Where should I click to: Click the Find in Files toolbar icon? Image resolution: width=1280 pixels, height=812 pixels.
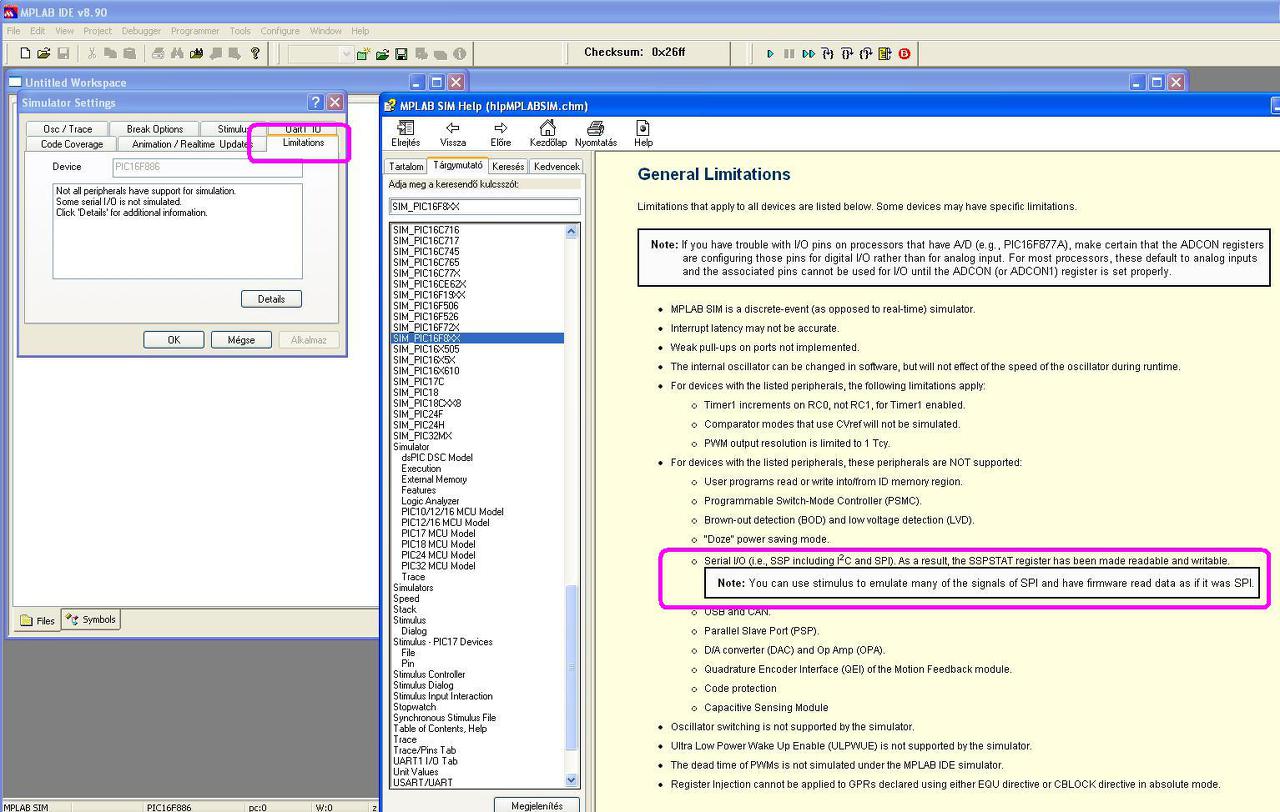coord(196,53)
